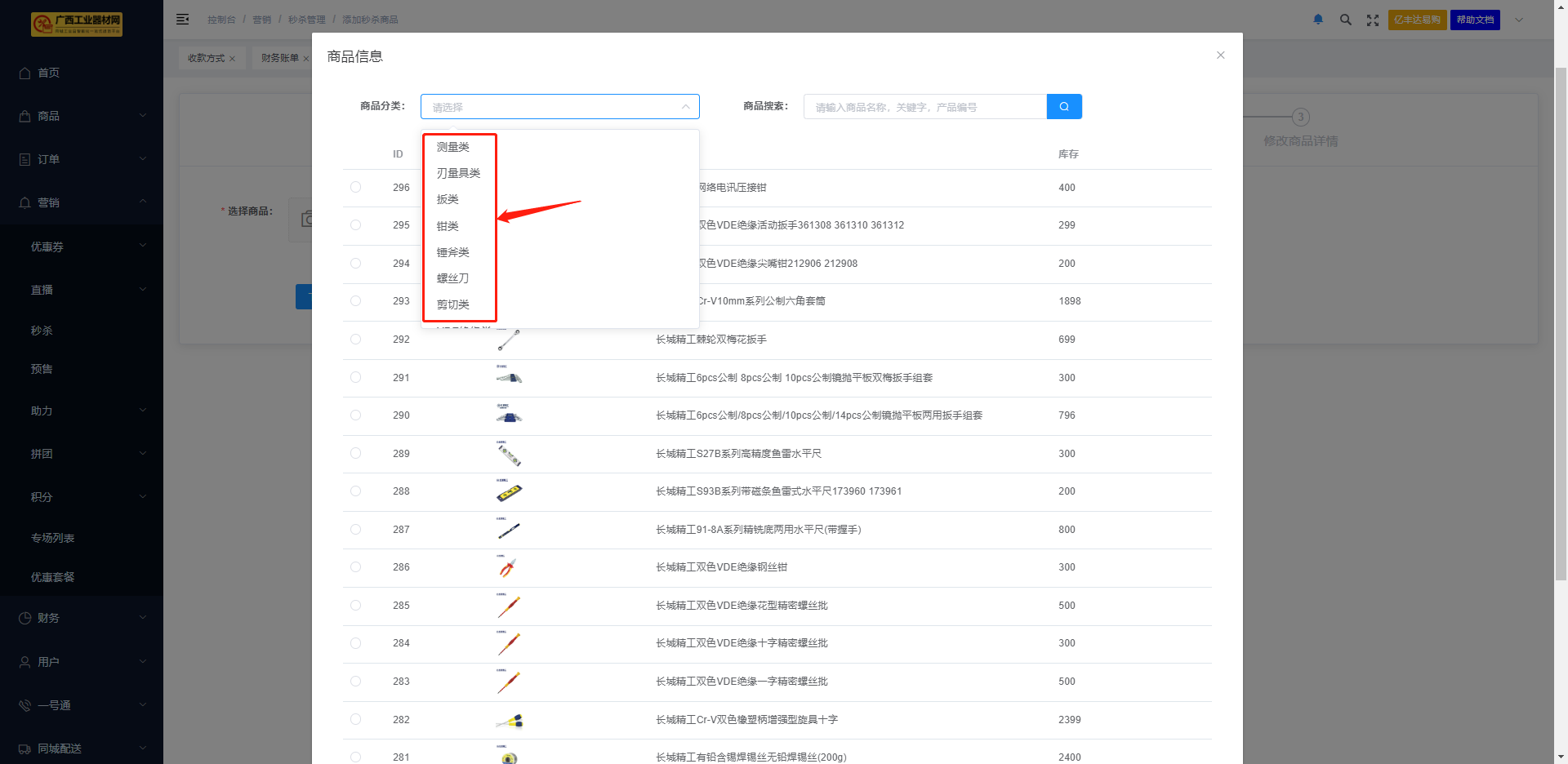Screen dimensions: 1568x764
Task: Select 钳类 from the category list
Action: (448, 226)
